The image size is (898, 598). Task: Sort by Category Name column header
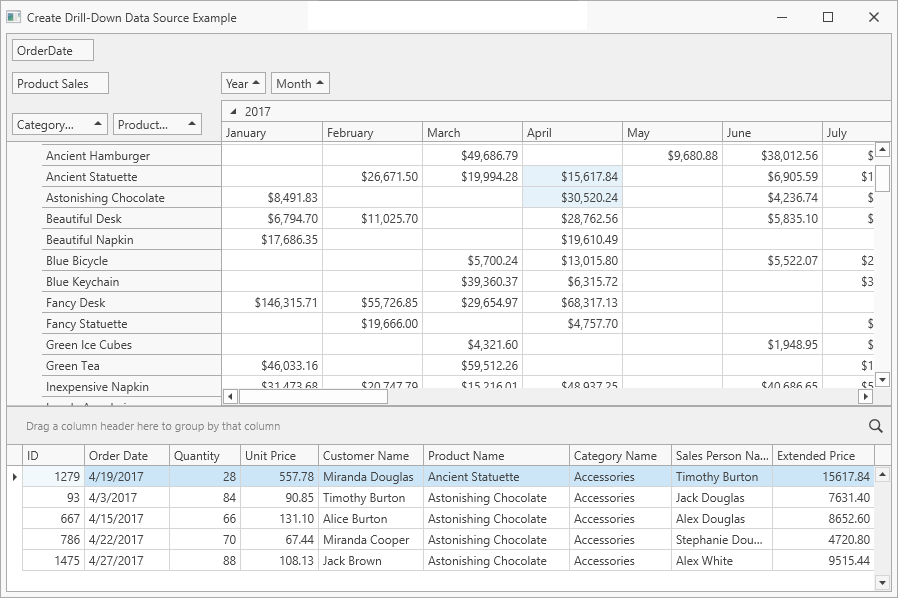coord(620,455)
